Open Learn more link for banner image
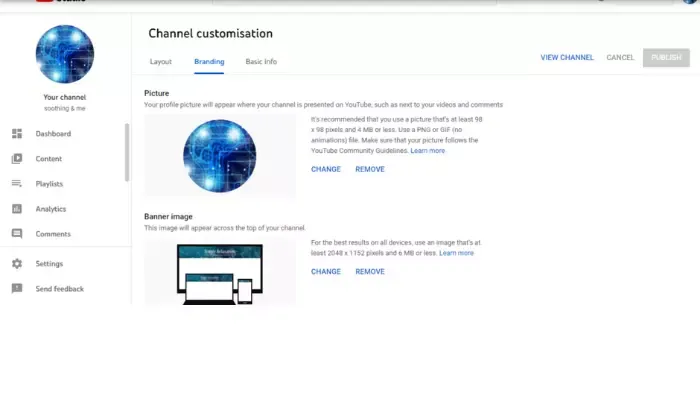The image size is (700, 400). pyautogui.click(x=456, y=253)
